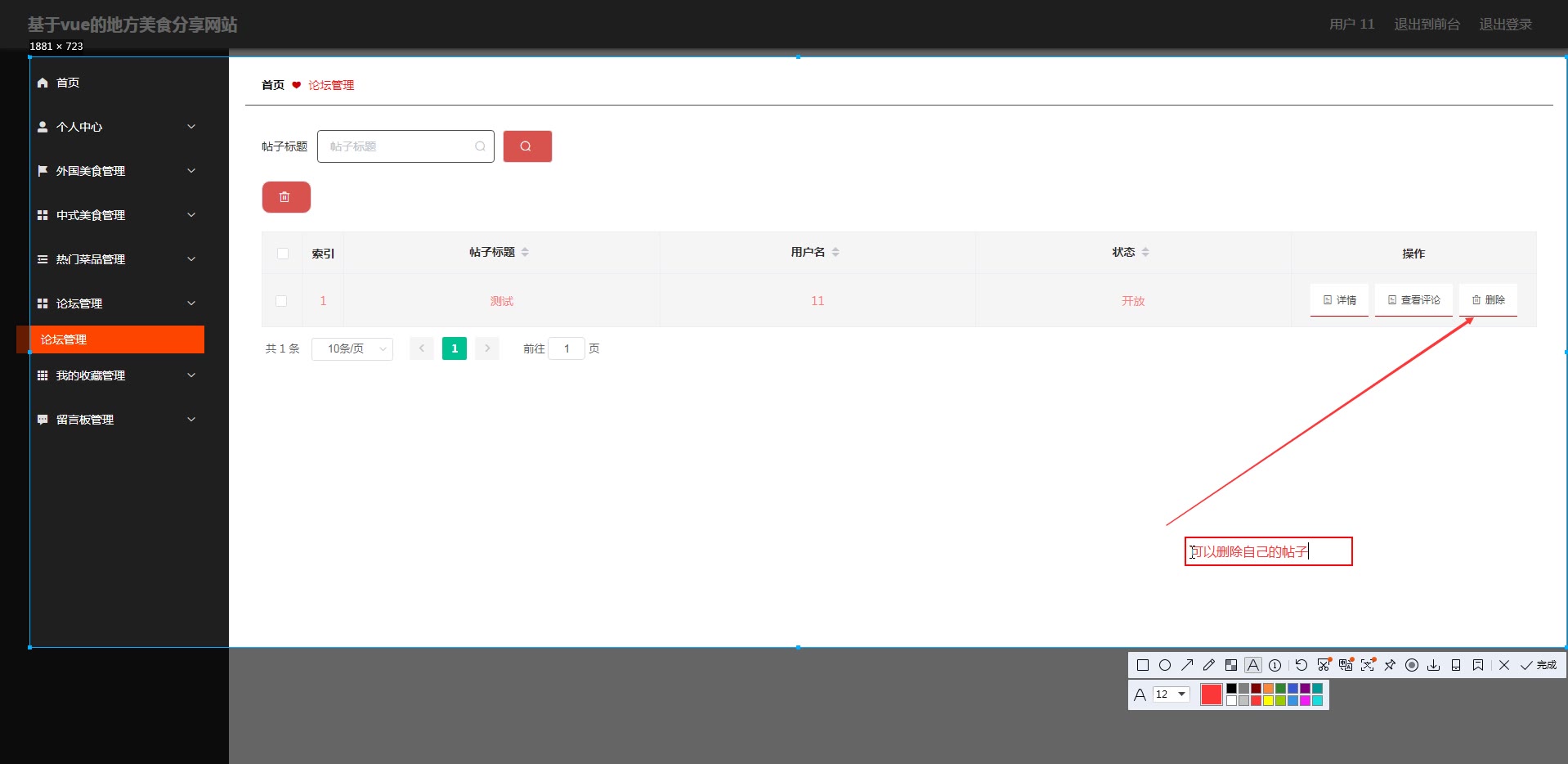Collapse the 论坛管理 parent menu chevron
This screenshot has height=764, width=1568.
coord(191,303)
